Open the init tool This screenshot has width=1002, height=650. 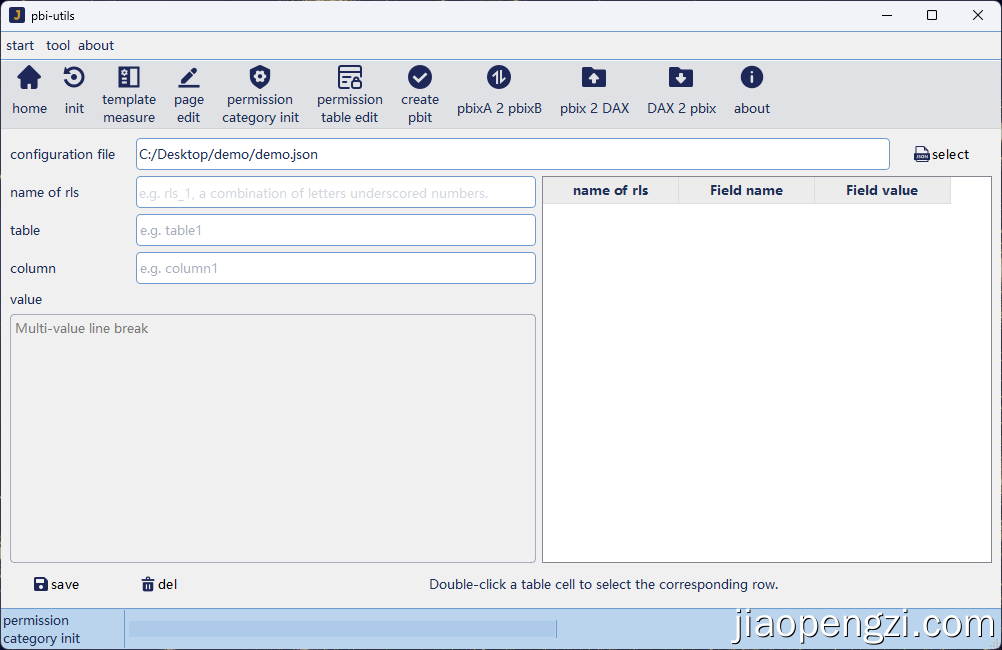tap(74, 78)
